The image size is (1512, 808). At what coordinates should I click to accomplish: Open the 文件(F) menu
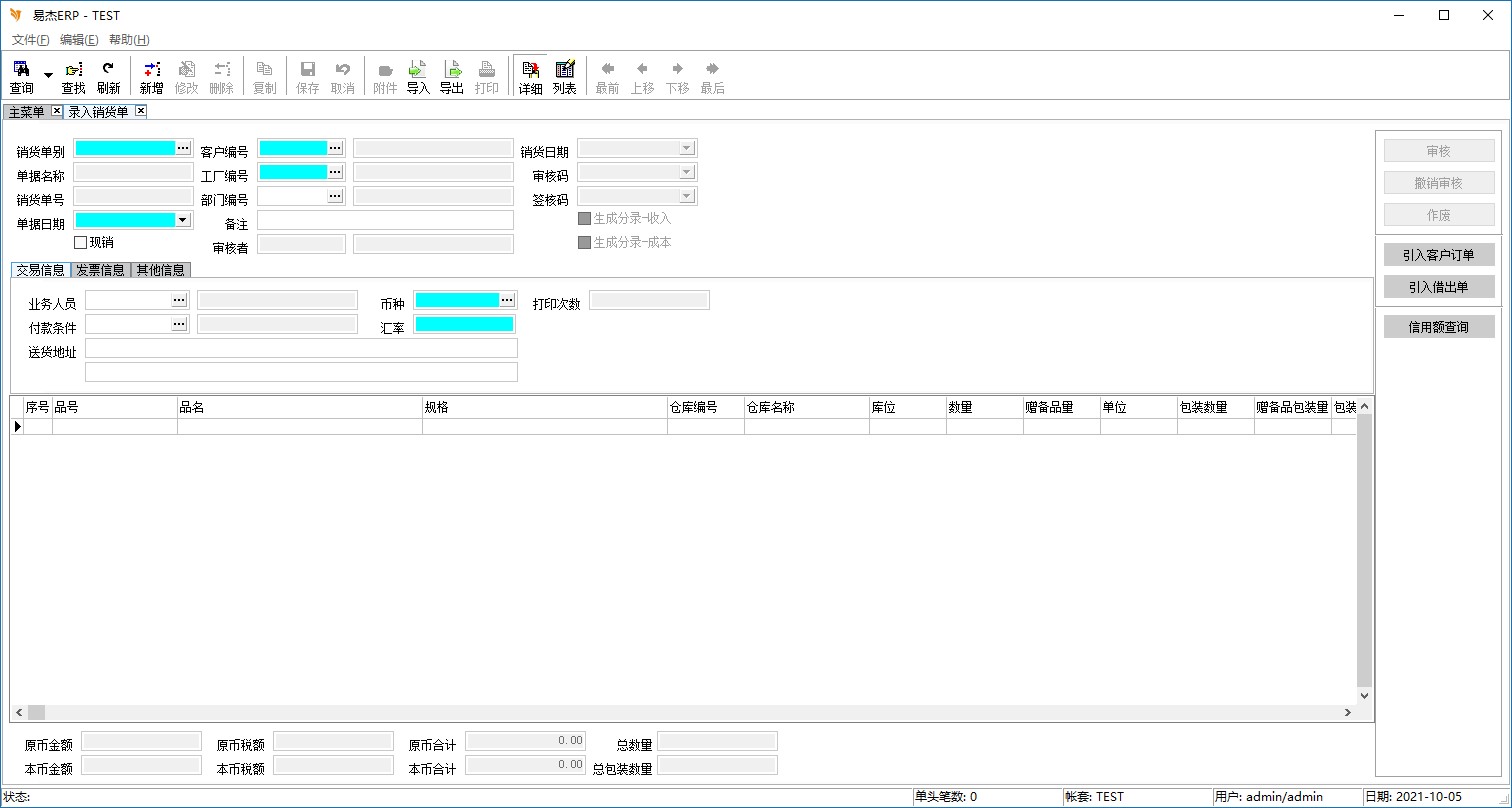click(30, 40)
